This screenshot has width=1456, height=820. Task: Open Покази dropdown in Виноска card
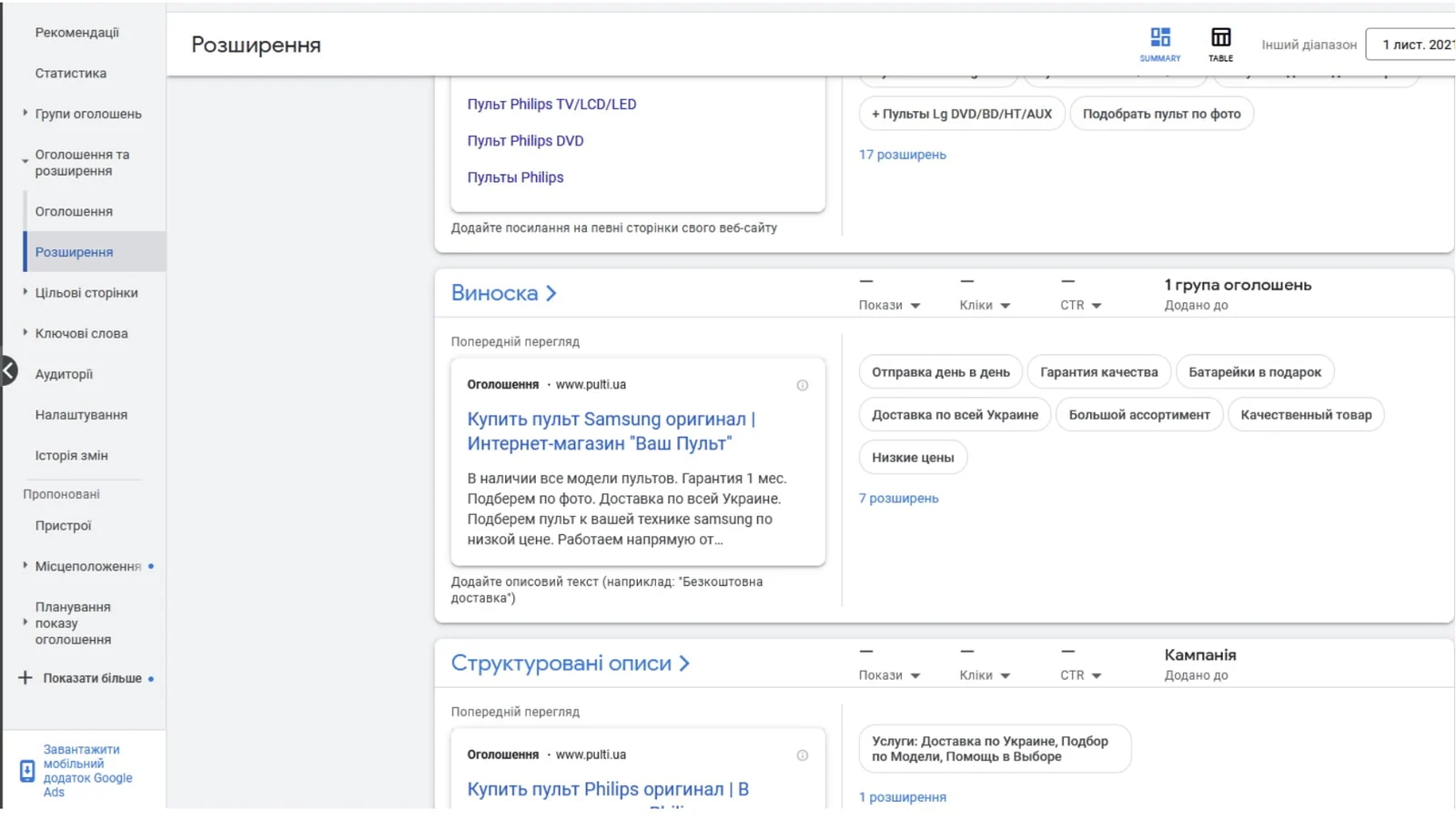point(890,305)
